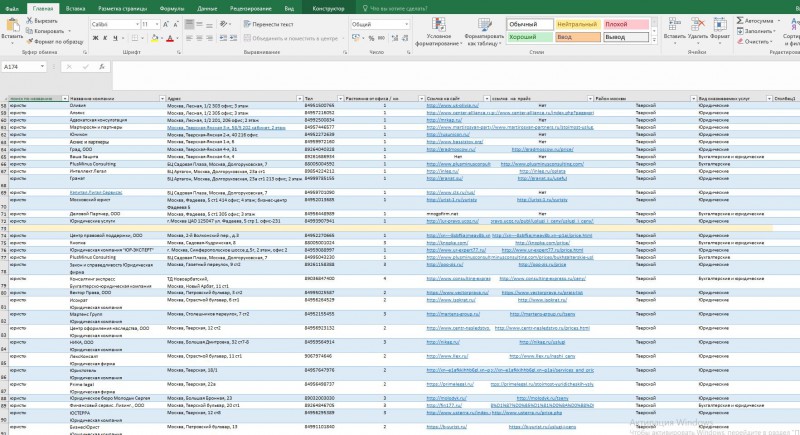Click the text orientation icon
This screenshot has width=800, height=435.
click(223, 24)
